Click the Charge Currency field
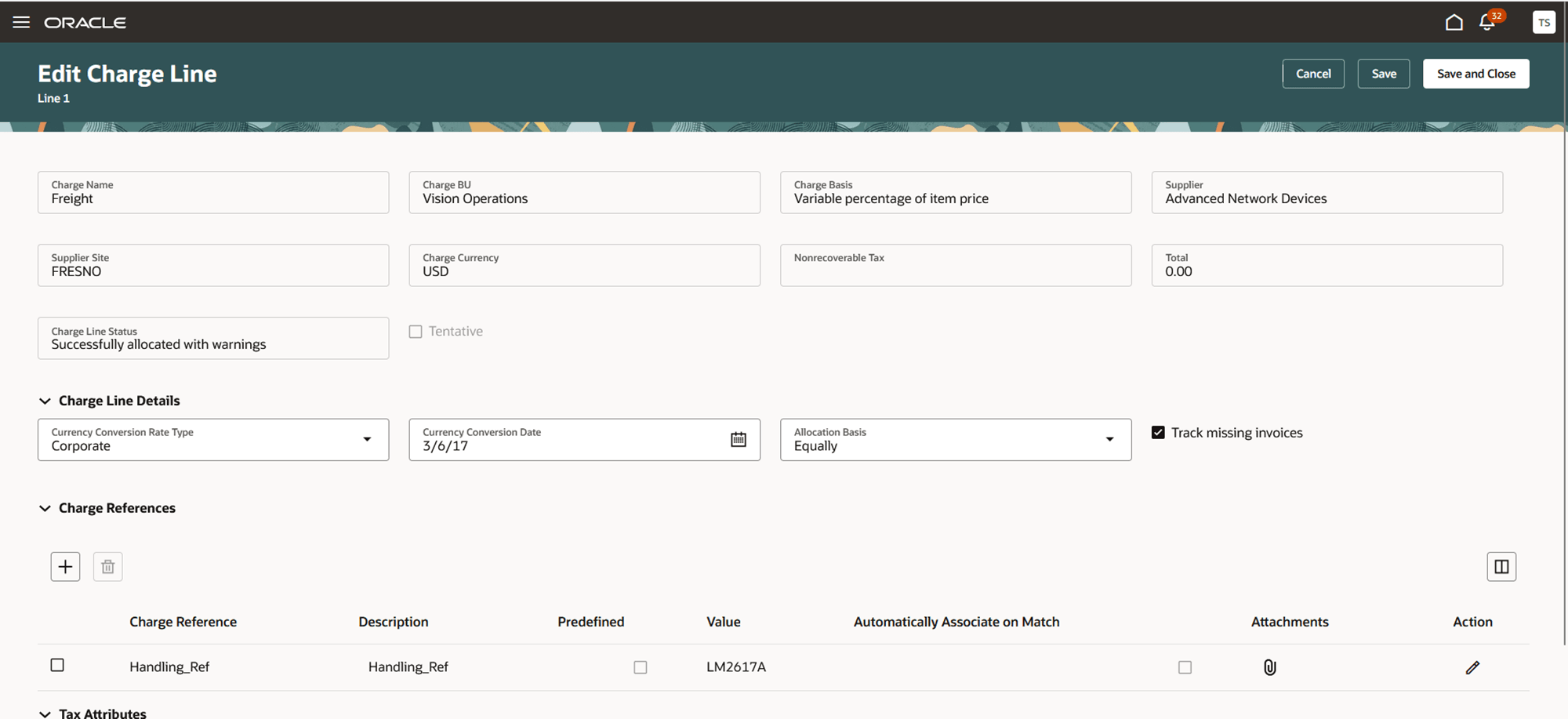Viewport: 1568px width, 719px height. tap(584, 265)
